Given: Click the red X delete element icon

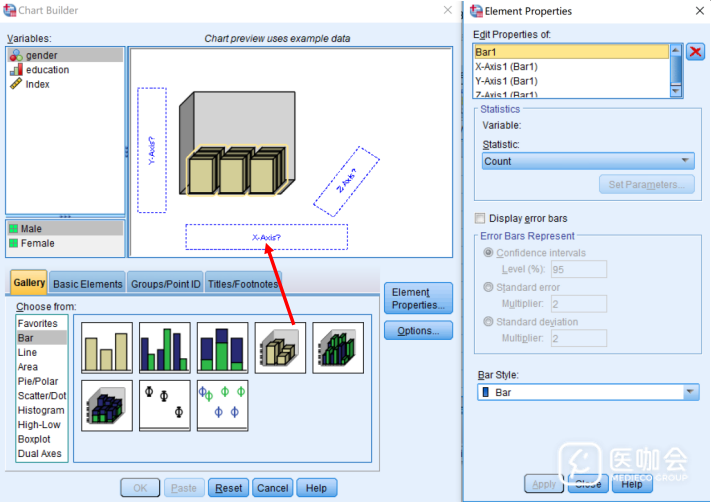Looking at the screenshot, I should tap(696, 52).
